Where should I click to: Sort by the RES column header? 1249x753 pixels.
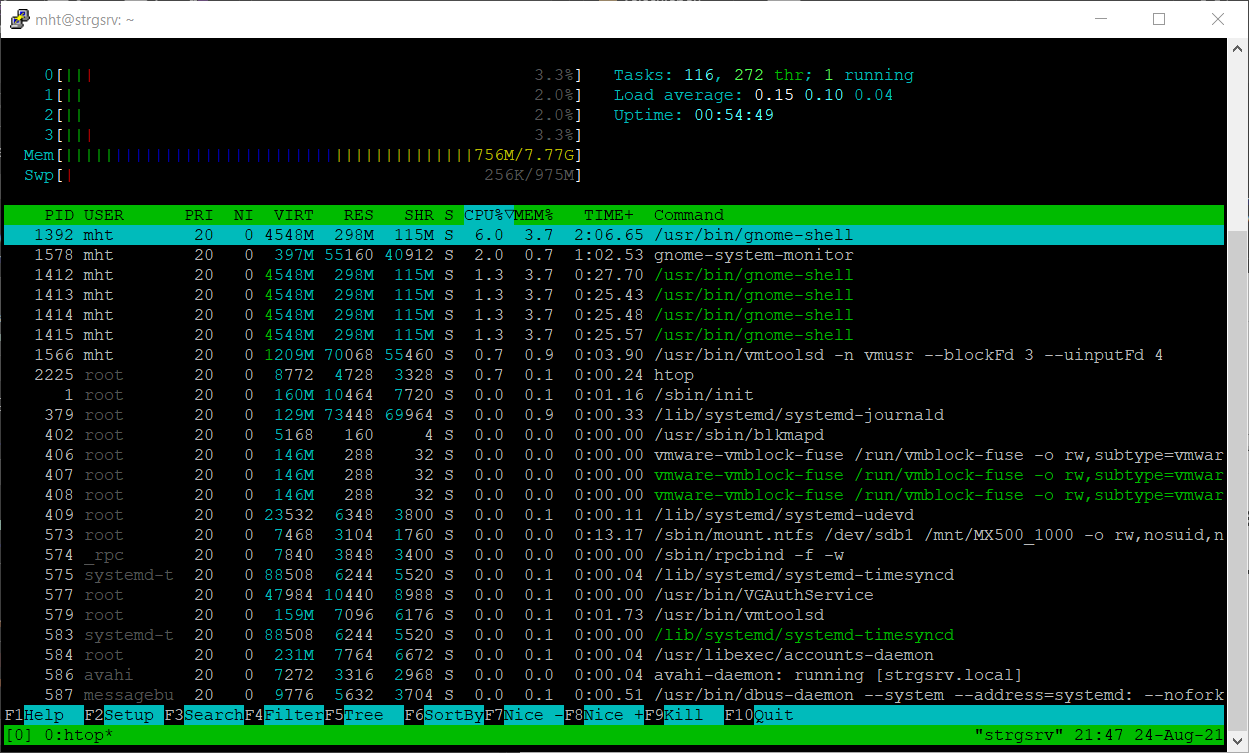tap(359, 215)
